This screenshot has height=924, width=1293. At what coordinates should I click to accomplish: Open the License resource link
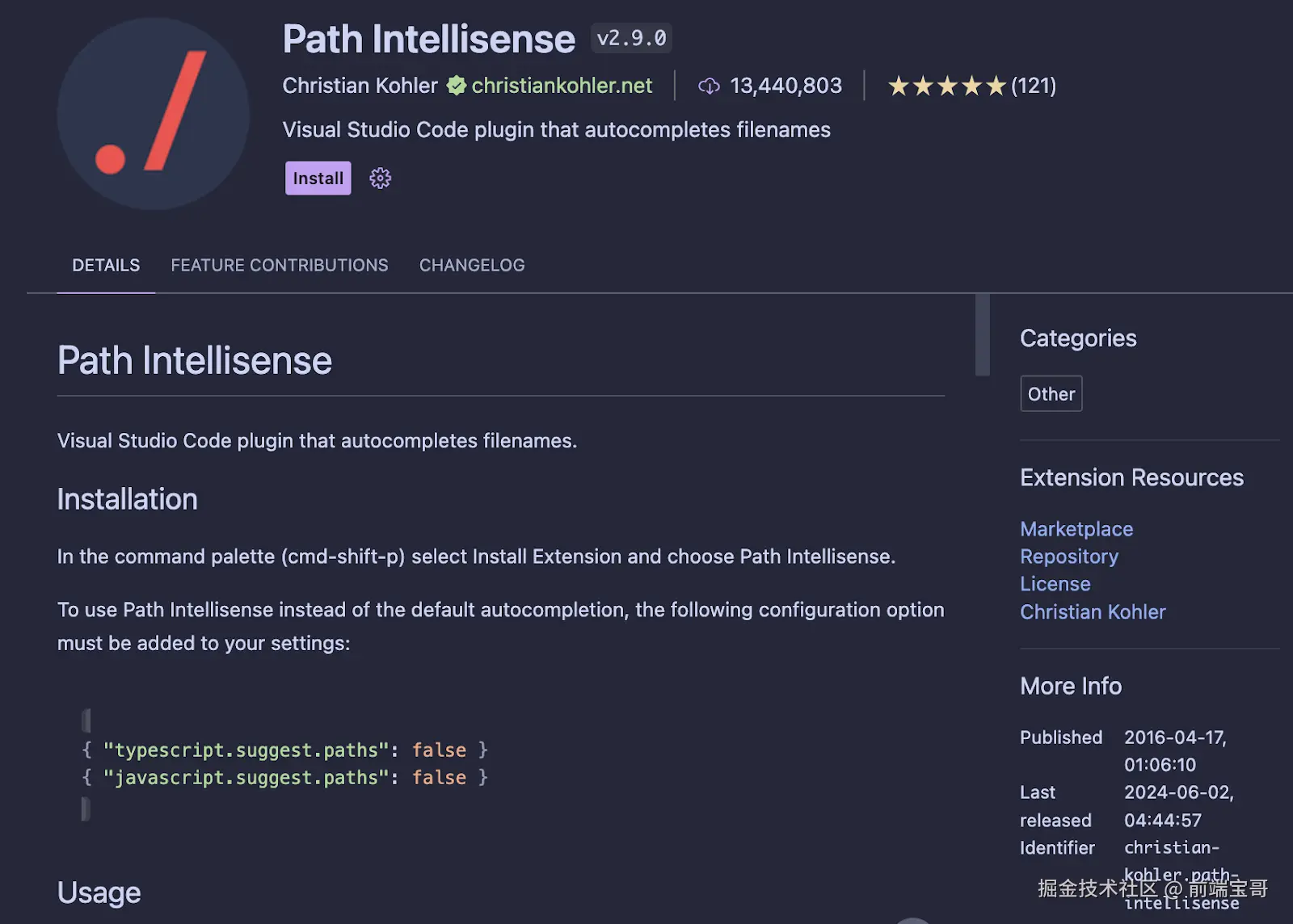click(x=1055, y=584)
